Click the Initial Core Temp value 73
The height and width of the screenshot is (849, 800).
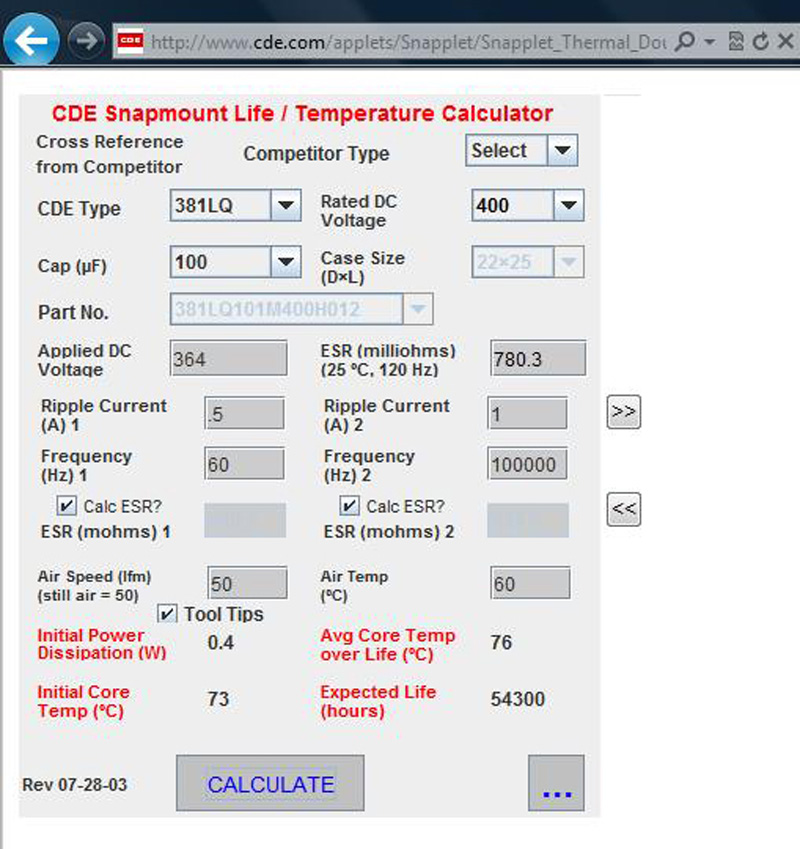pos(219,699)
